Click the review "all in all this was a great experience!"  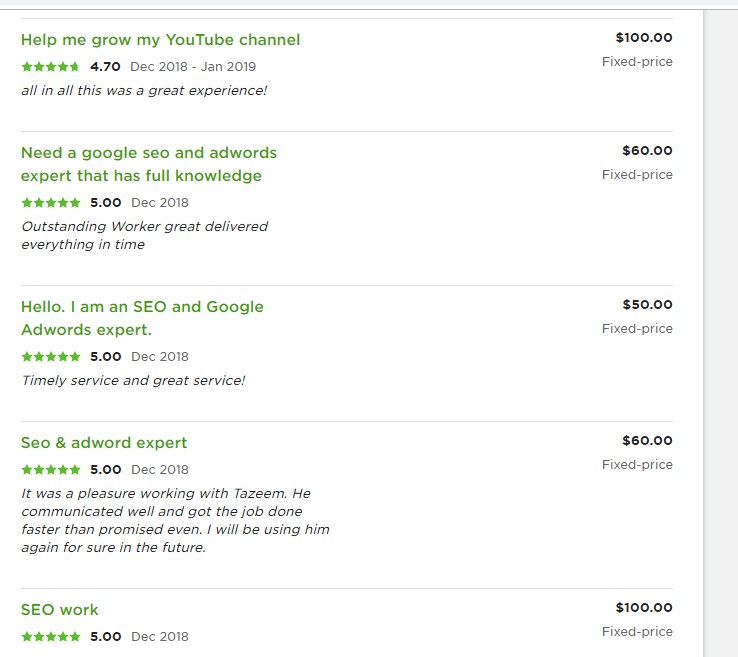click(144, 91)
